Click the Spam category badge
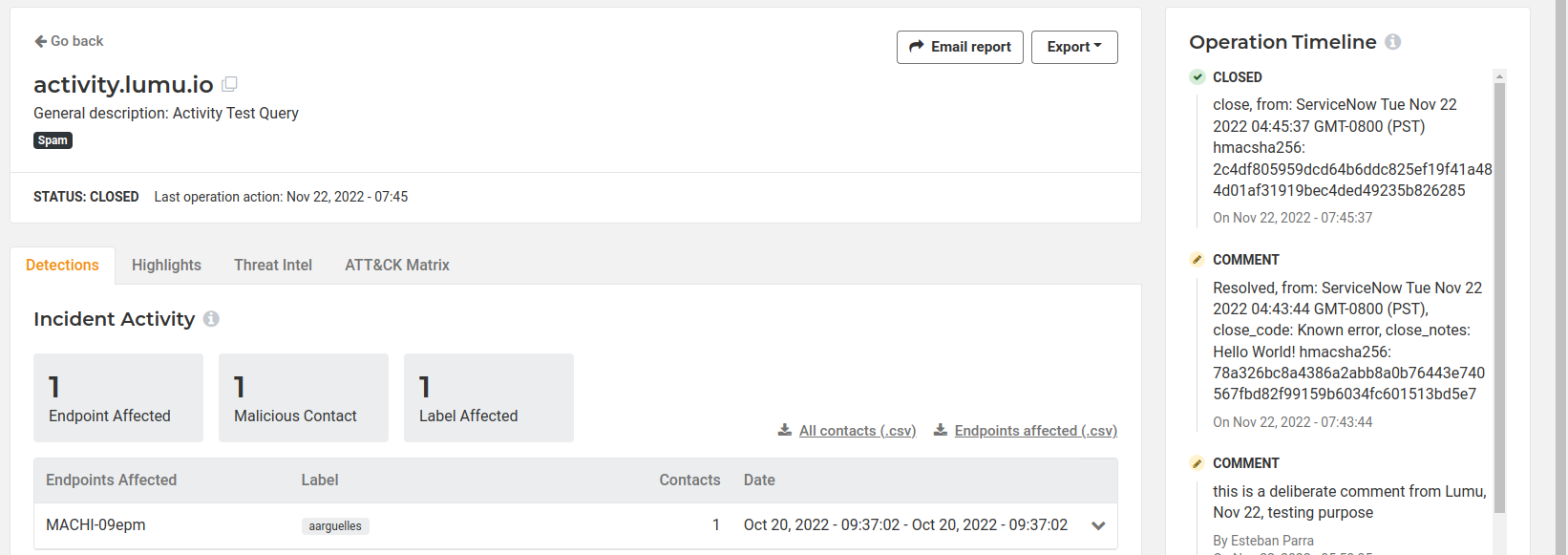Image resolution: width=1568 pixels, height=555 pixels. pyautogui.click(x=53, y=140)
